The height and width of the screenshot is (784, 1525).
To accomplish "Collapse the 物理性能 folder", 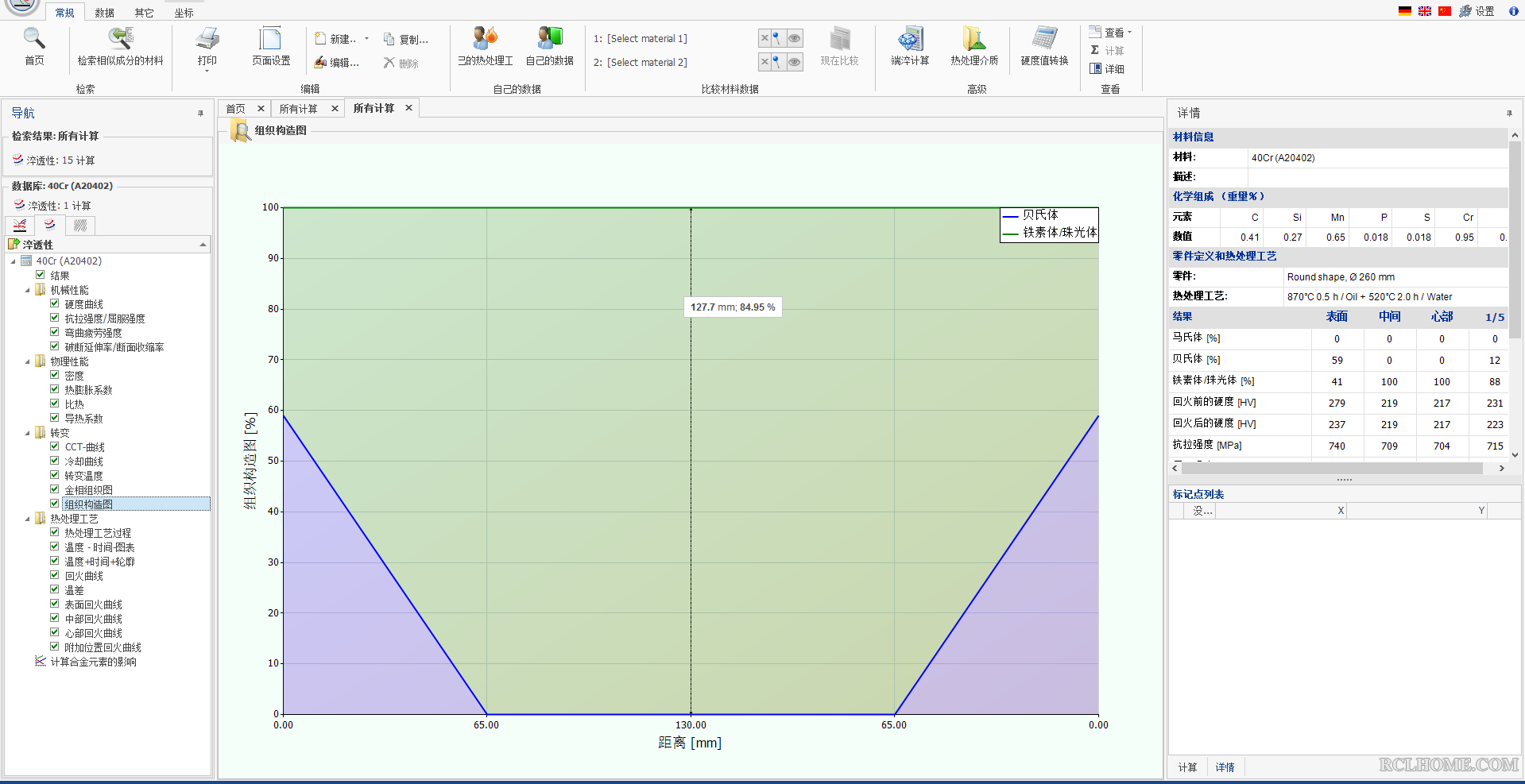I will point(27,361).
